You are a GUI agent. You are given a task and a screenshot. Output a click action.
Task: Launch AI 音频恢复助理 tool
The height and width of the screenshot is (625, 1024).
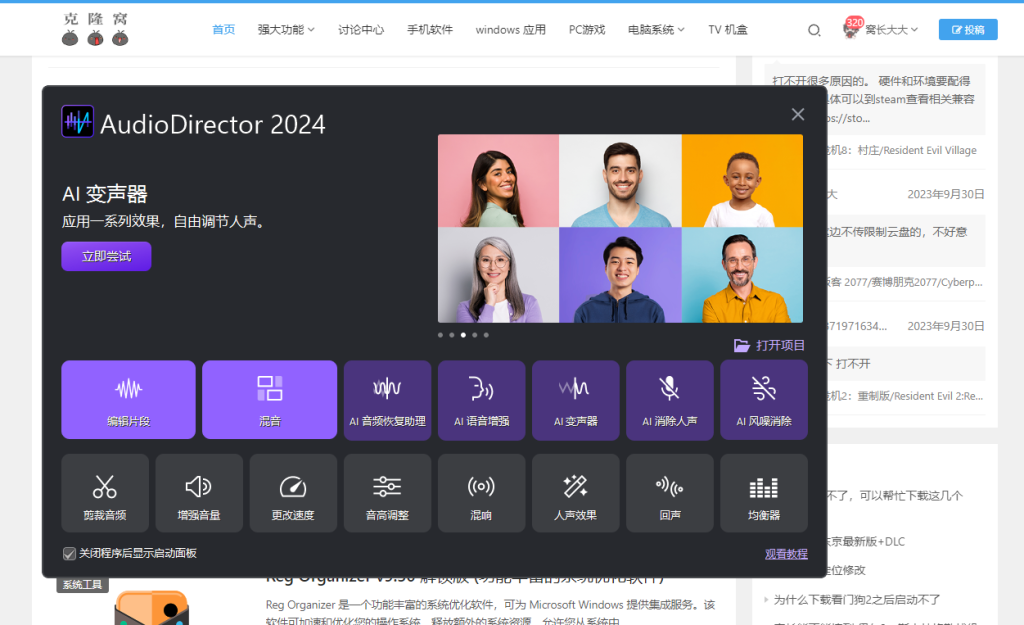click(387, 400)
